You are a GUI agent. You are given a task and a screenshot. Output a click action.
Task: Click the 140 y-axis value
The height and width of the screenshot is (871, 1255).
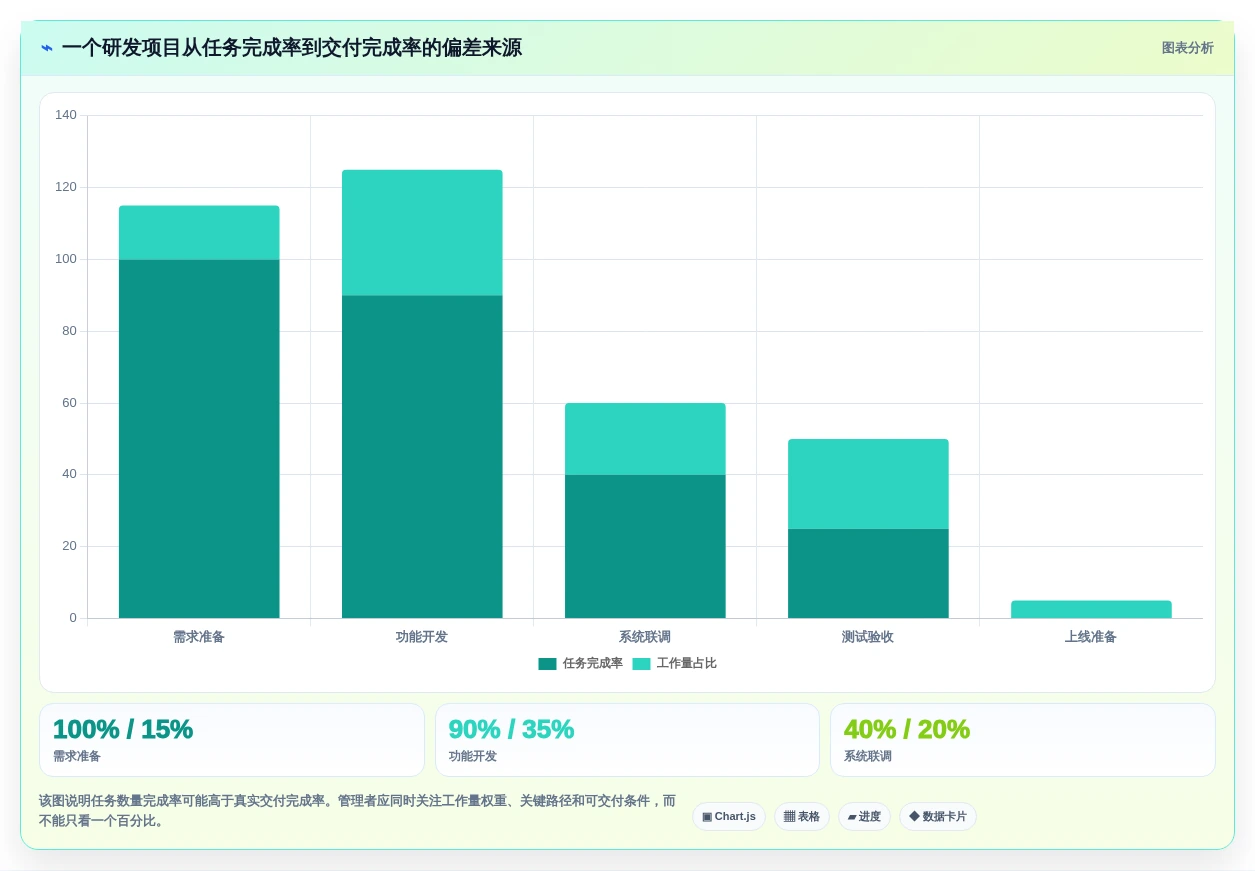[x=66, y=115]
